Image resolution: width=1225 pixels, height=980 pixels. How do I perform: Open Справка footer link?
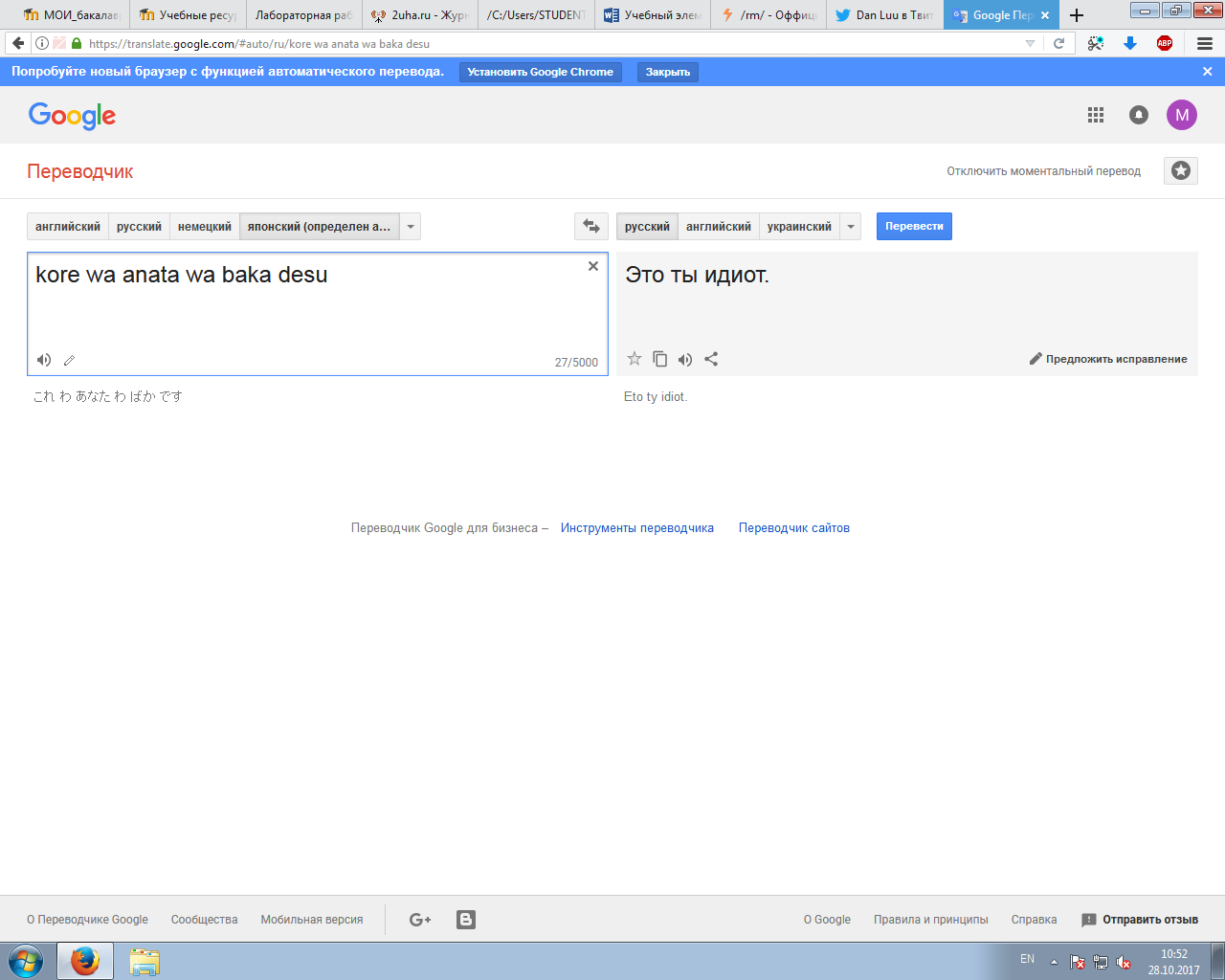1035,920
